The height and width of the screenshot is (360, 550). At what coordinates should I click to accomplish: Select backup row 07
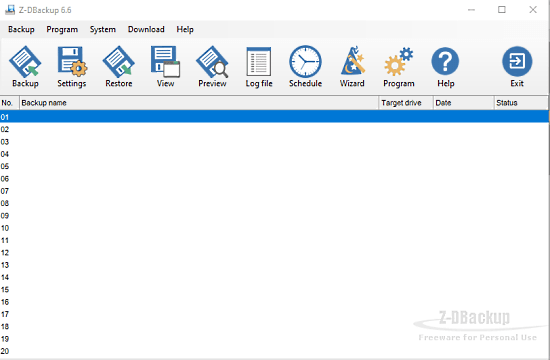[x=274, y=191]
